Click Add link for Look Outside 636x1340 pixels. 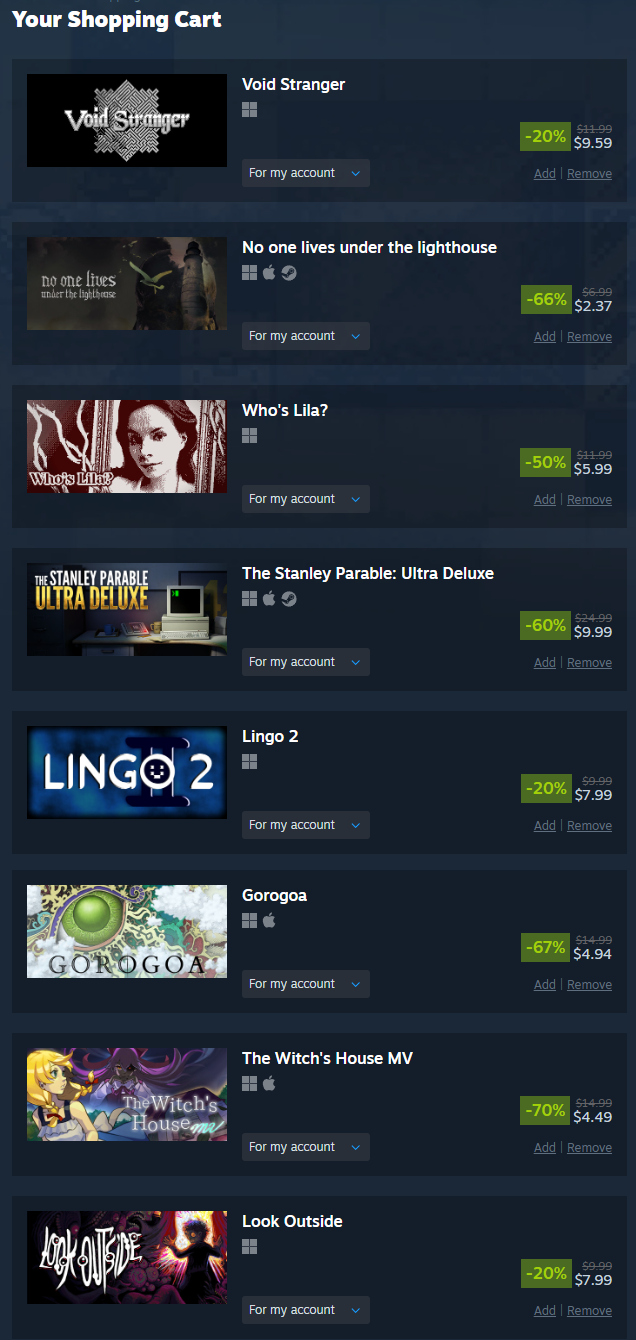(x=545, y=1311)
